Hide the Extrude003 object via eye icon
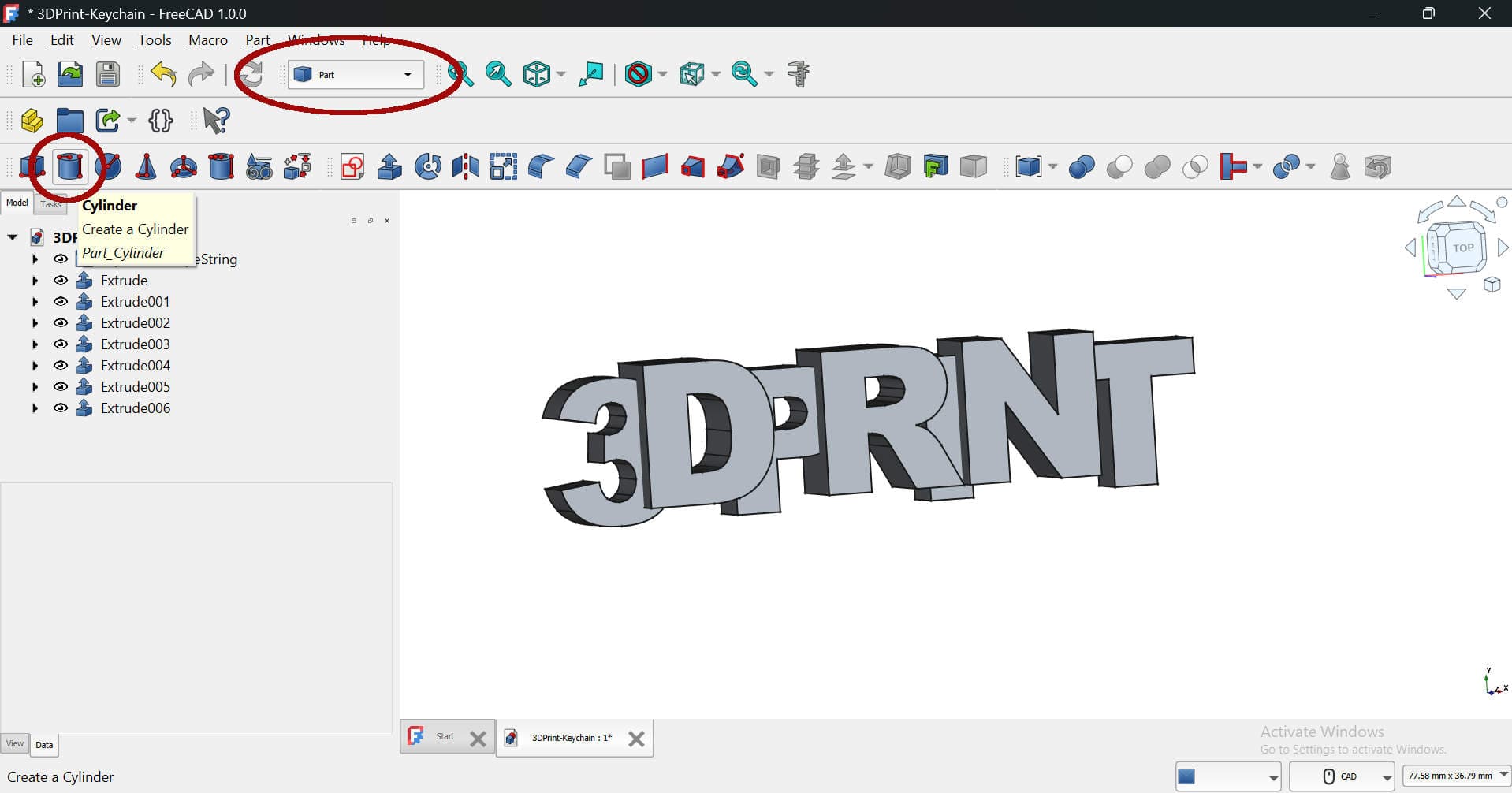 pos(60,344)
